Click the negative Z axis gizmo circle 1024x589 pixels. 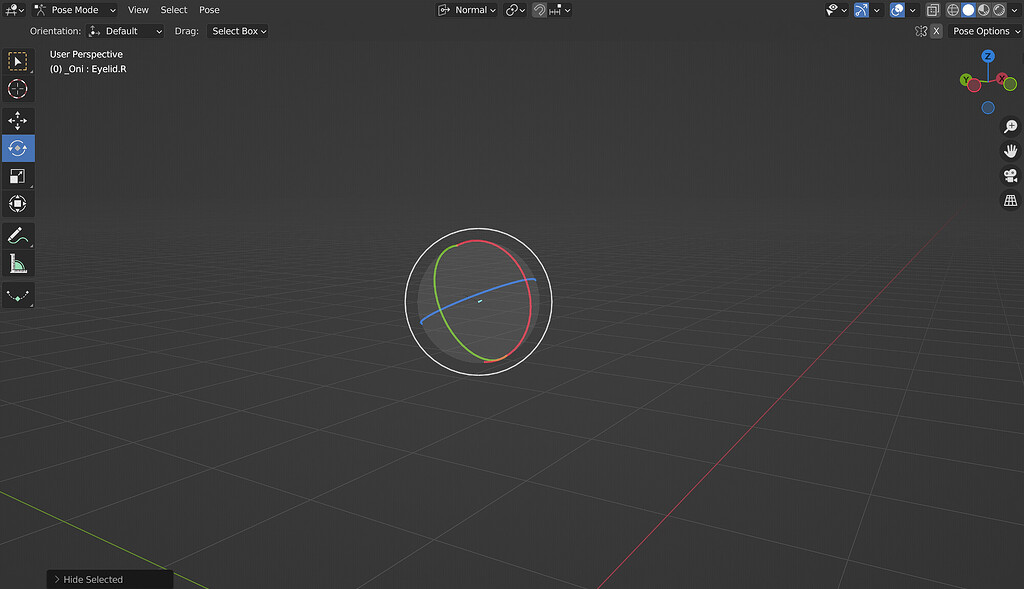click(x=988, y=108)
